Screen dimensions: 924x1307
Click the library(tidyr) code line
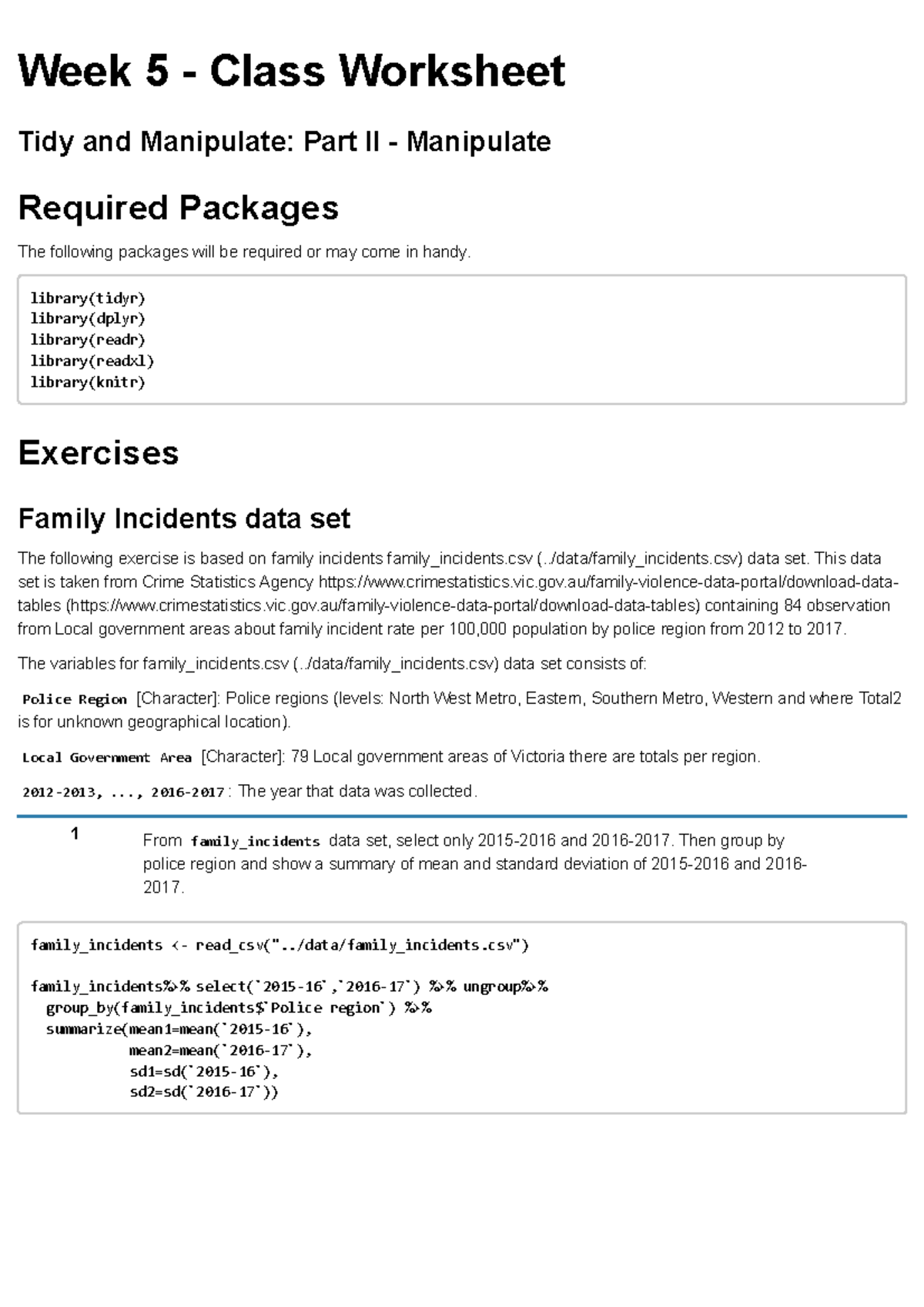(x=88, y=297)
